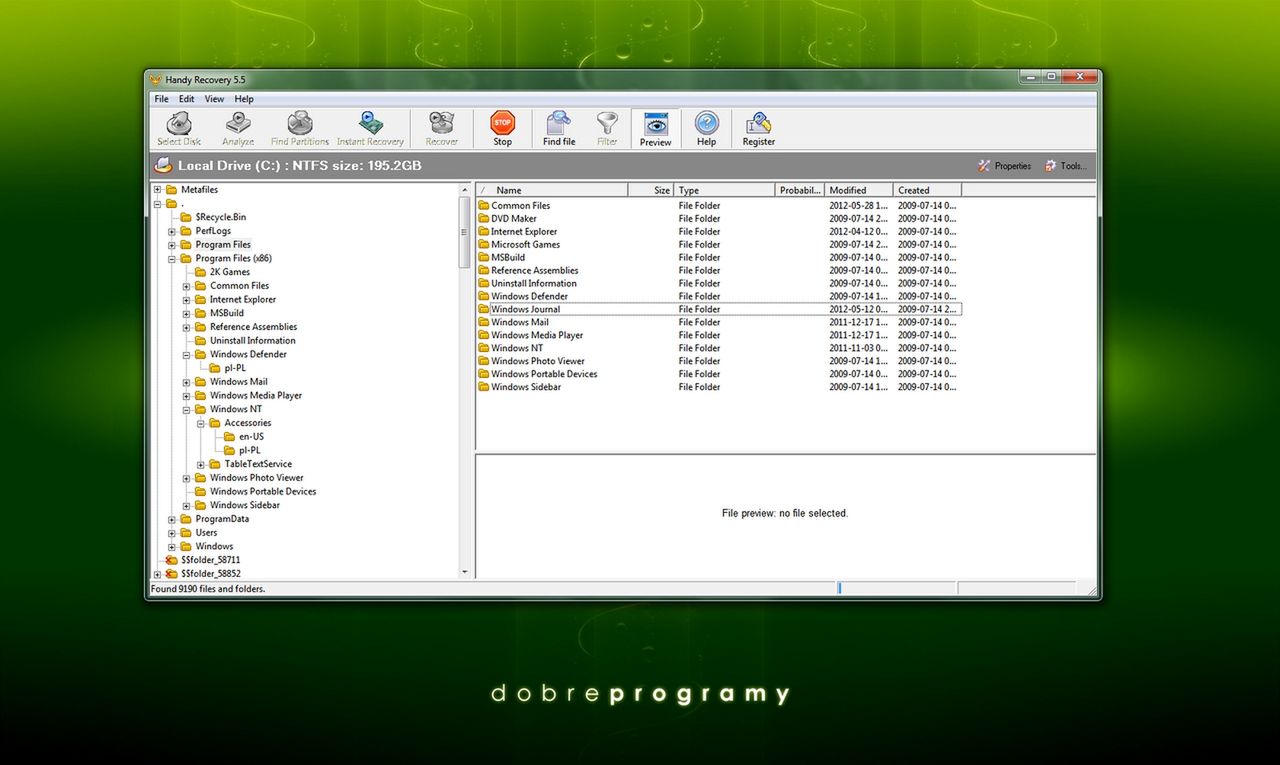Click the Instant Recovery toolbar icon
1280x765 pixels.
370,123
